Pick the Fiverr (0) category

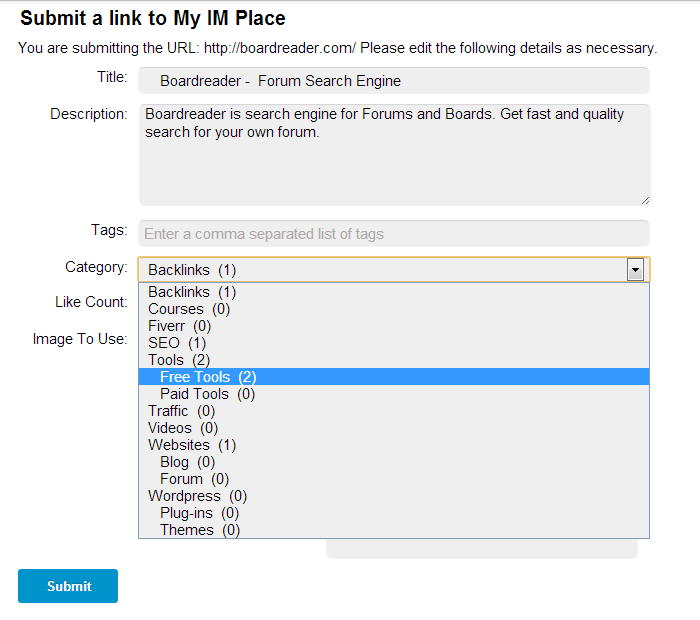coord(394,326)
